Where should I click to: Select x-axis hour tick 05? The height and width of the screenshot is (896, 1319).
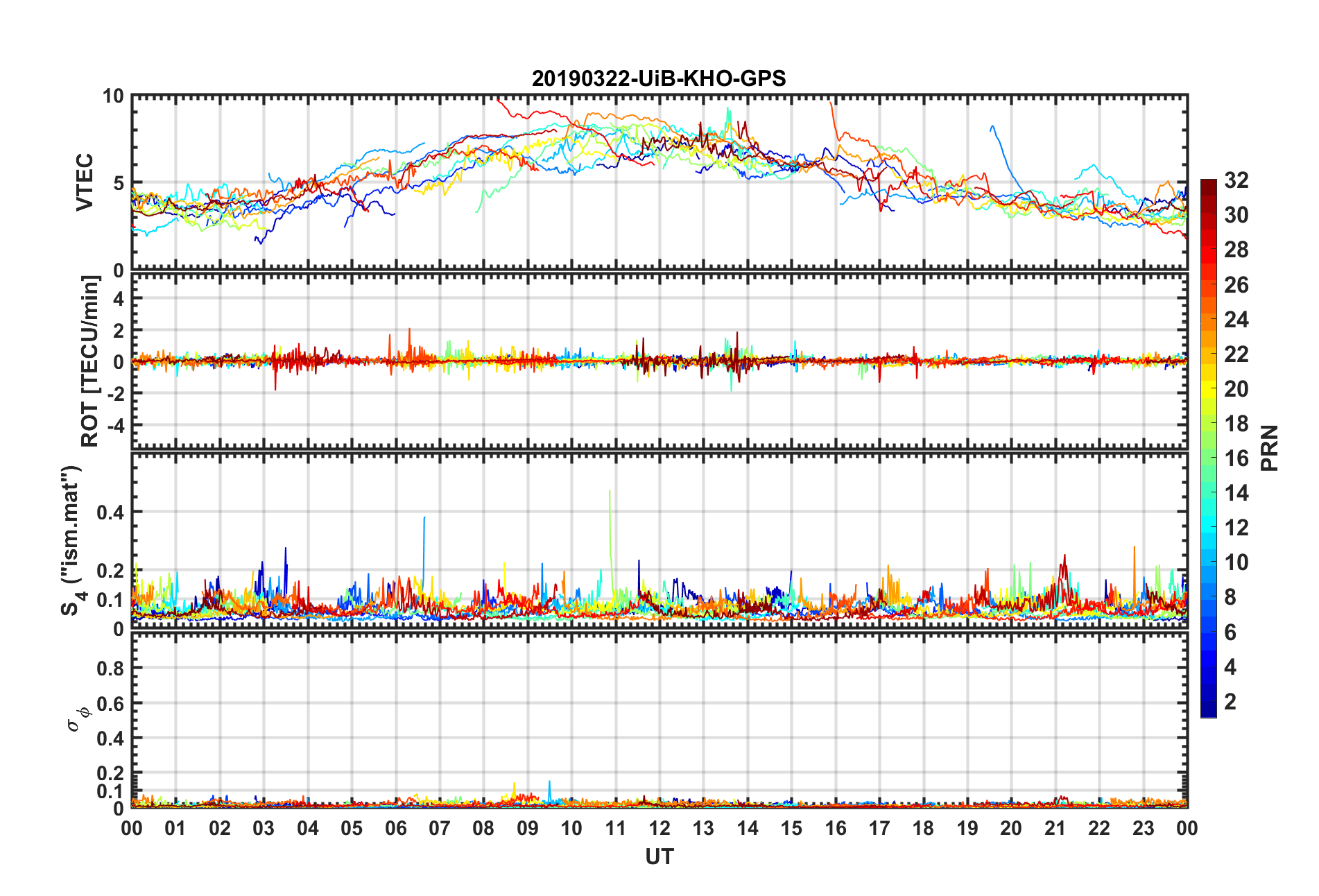[x=352, y=828]
